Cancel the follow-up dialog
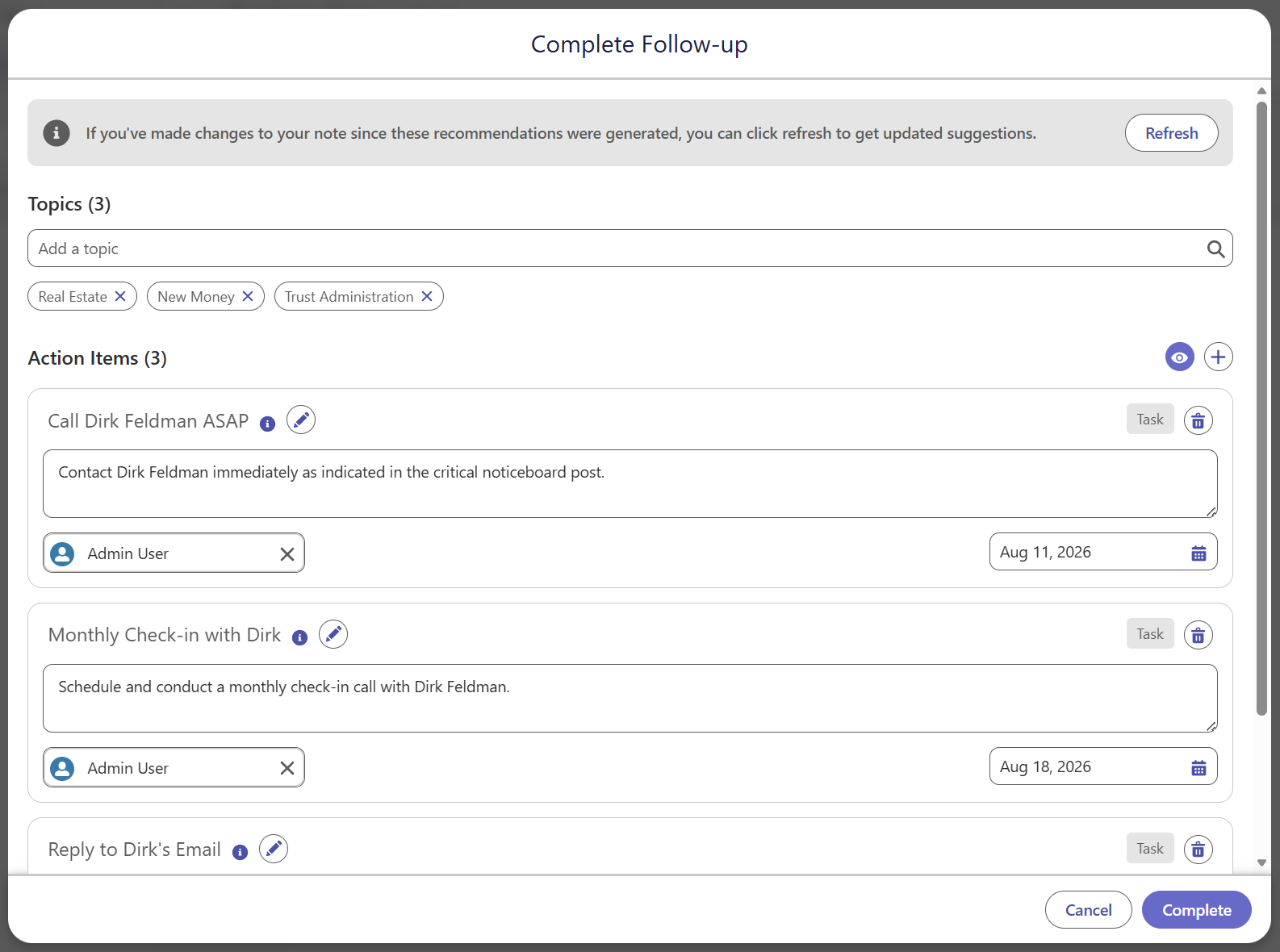The height and width of the screenshot is (952, 1280). (x=1089, y=910)
